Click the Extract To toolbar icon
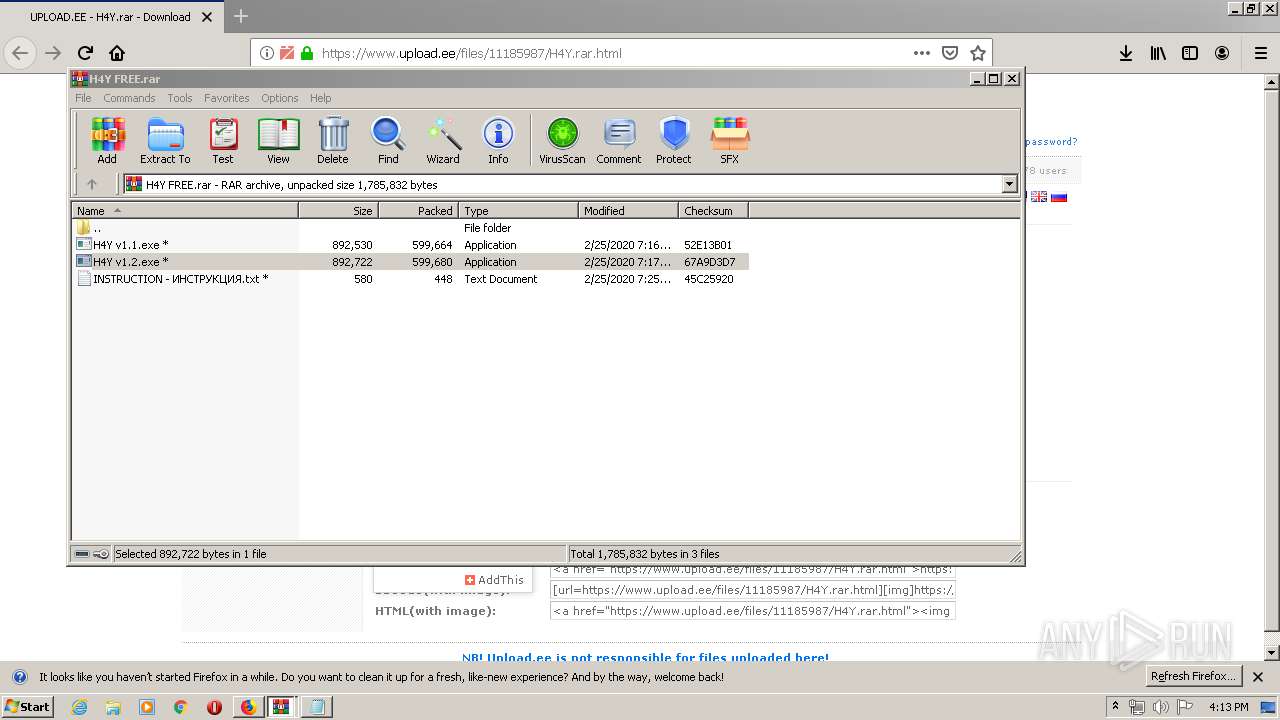The width and height of the screenshot is (1280, 720). [x=165, y=140]
